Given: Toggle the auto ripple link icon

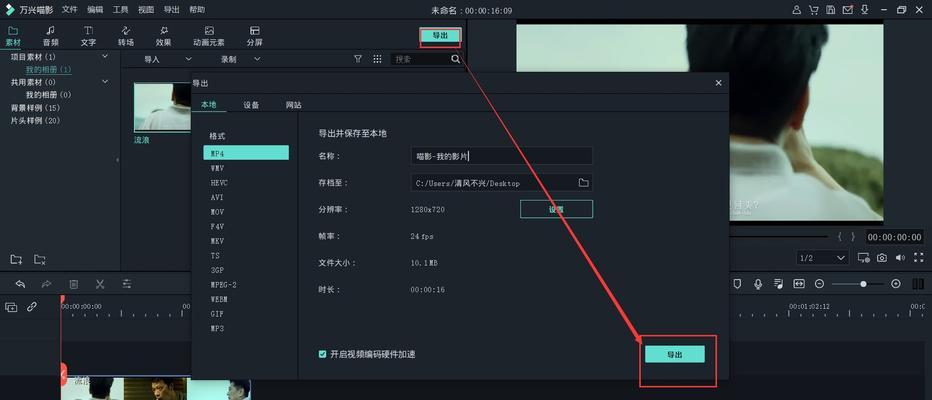Looking at the screenshot, I should (x=32, y=307).
